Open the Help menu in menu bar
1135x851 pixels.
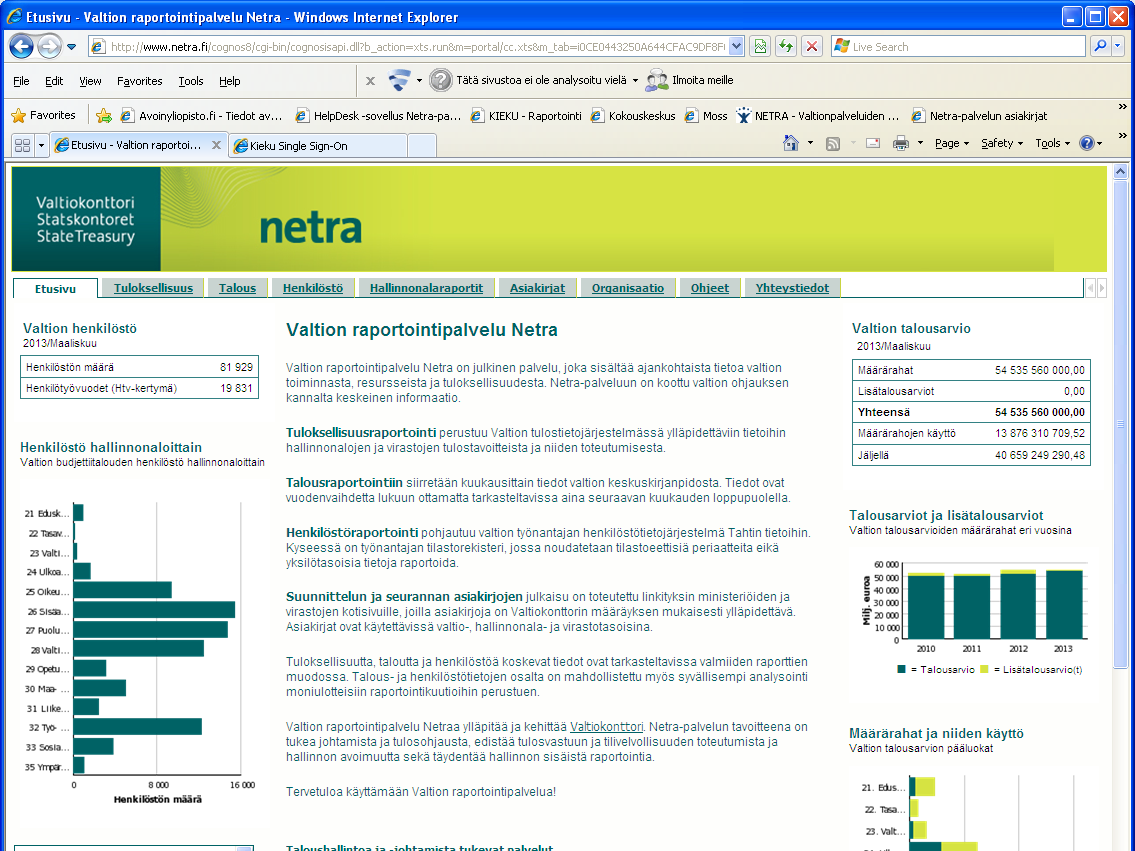click(229, 81)
